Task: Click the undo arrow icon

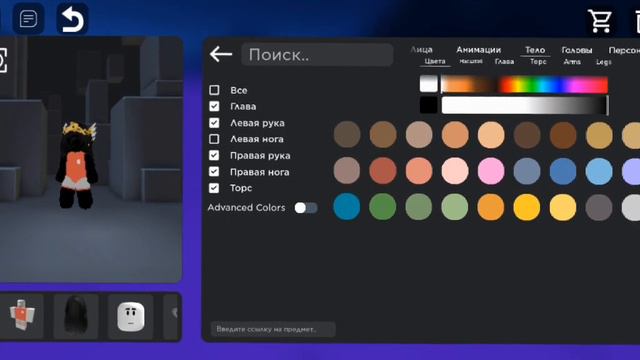Action: (x=72, y=19)
